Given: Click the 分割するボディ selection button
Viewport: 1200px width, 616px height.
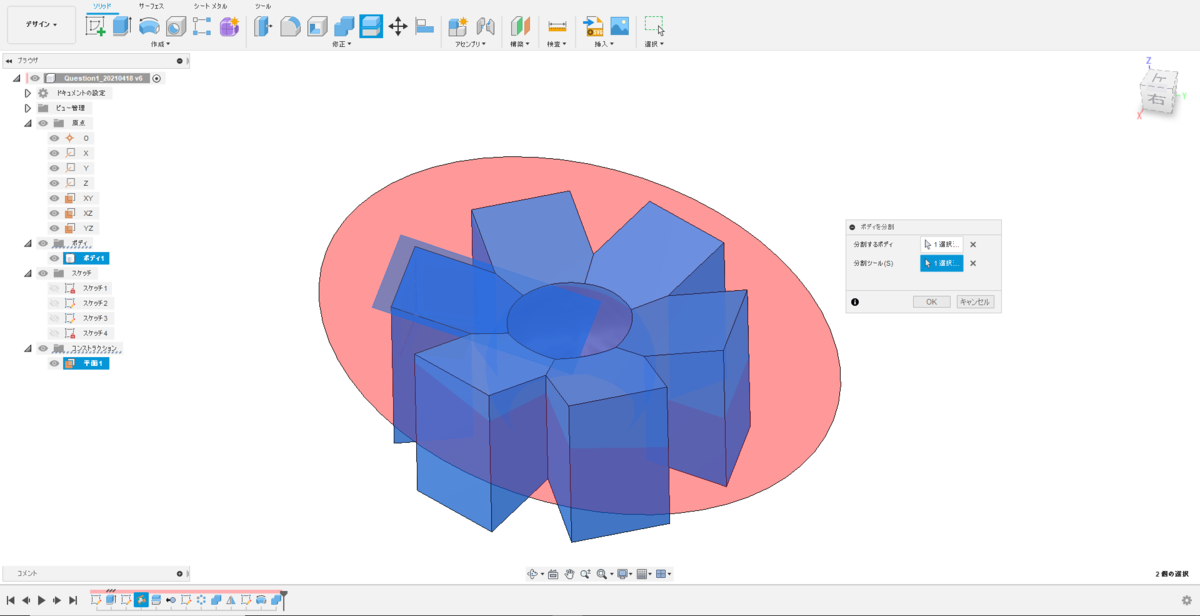Looking at the screenshot, I should tap(942, 244).
